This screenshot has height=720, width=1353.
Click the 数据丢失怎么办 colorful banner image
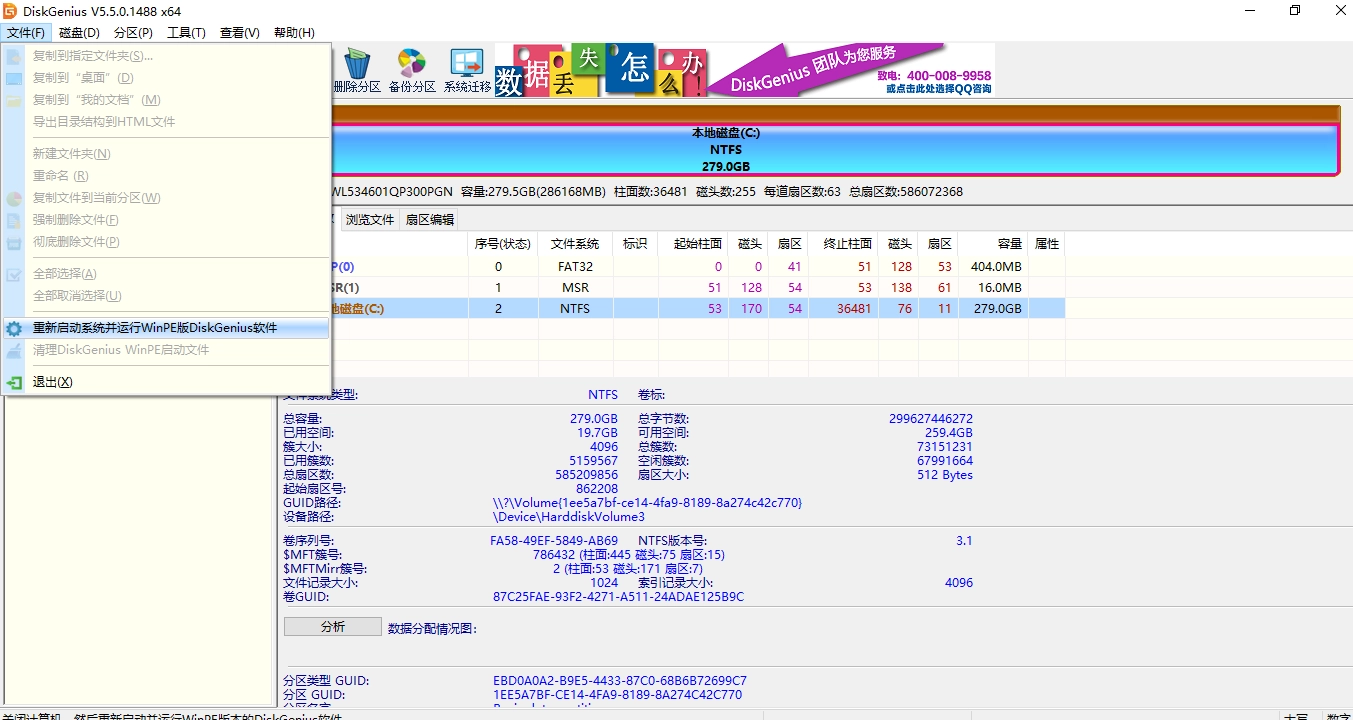[602, 70]
